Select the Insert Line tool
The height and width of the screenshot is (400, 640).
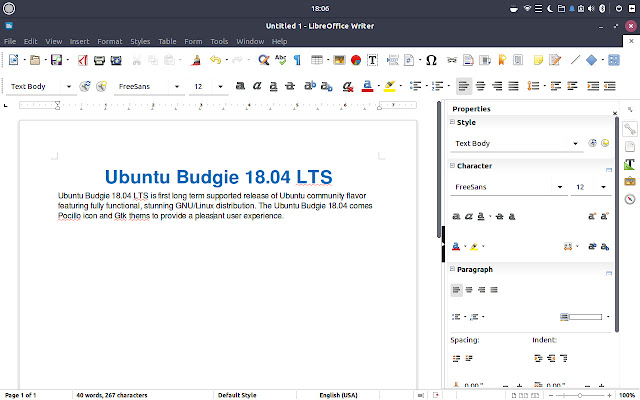tap(575, 60)
